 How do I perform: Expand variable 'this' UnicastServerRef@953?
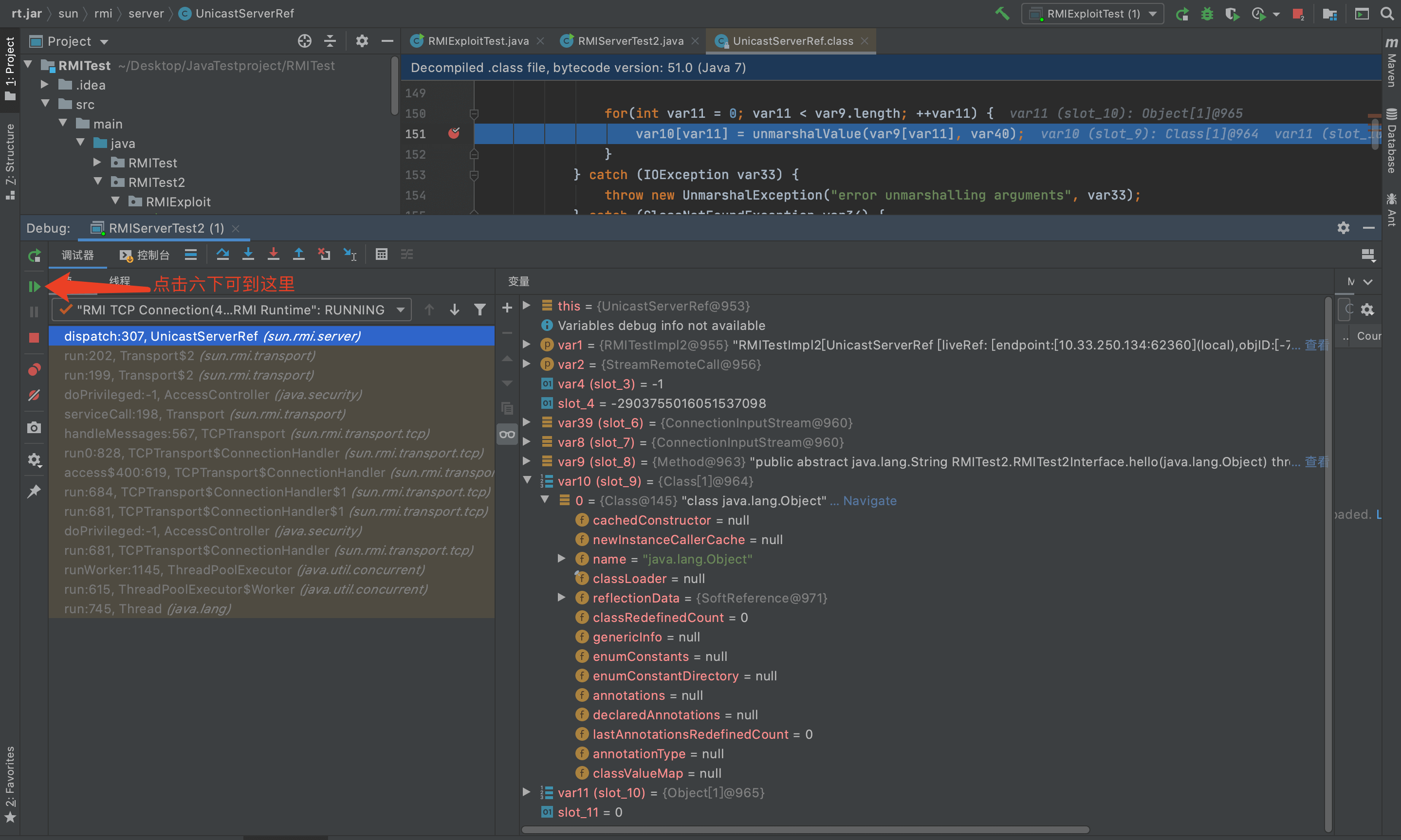tap(526, 306)
